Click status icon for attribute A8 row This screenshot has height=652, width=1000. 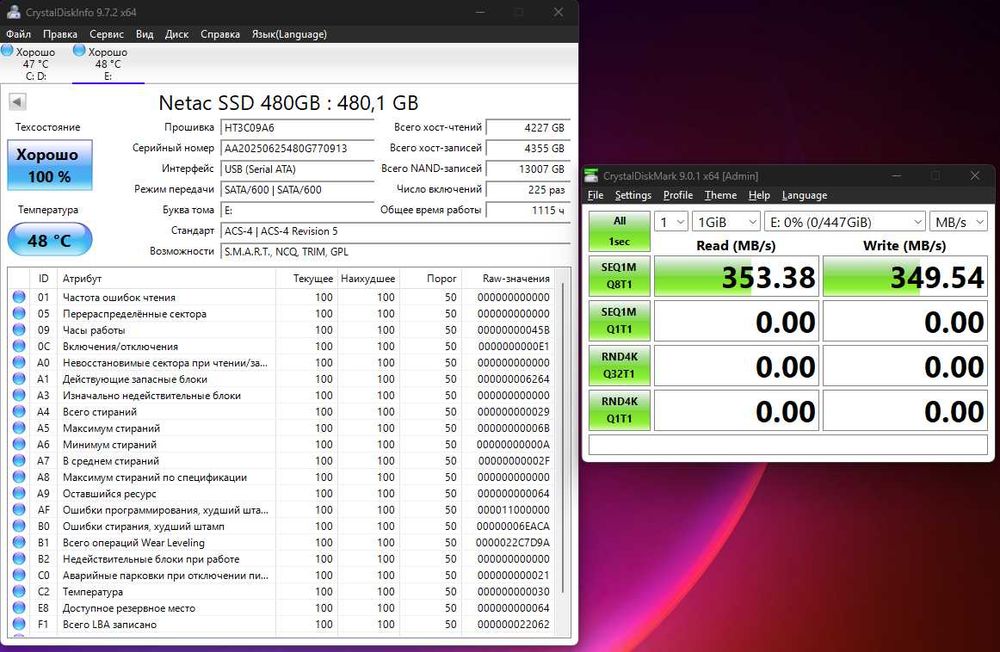pyautogui.click(x=19, y=477)
